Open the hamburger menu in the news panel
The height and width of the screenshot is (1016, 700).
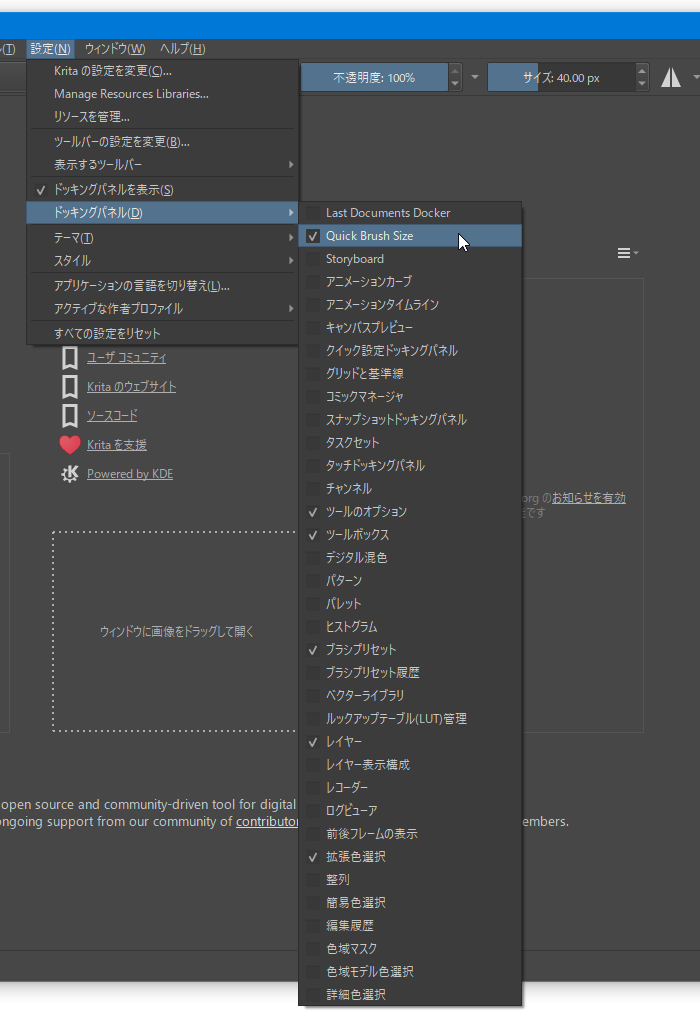(627, 253)
